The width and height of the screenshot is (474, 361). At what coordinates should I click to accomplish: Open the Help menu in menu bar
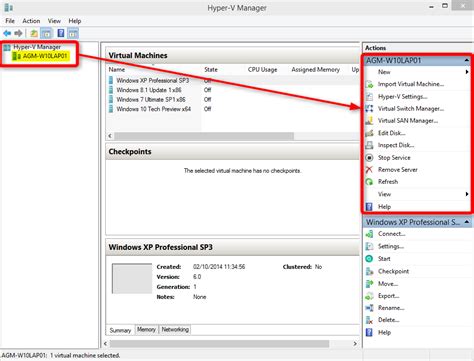pos(75,21)
